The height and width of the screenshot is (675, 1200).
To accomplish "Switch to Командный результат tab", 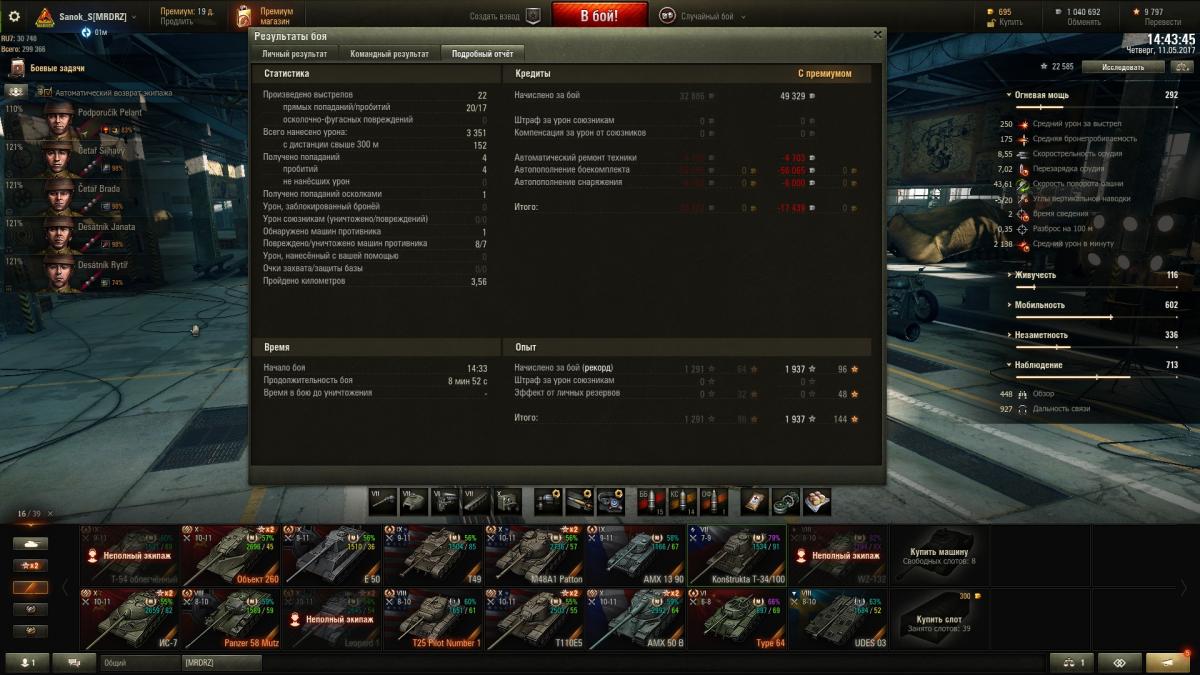I will click(x=388, y=54).
